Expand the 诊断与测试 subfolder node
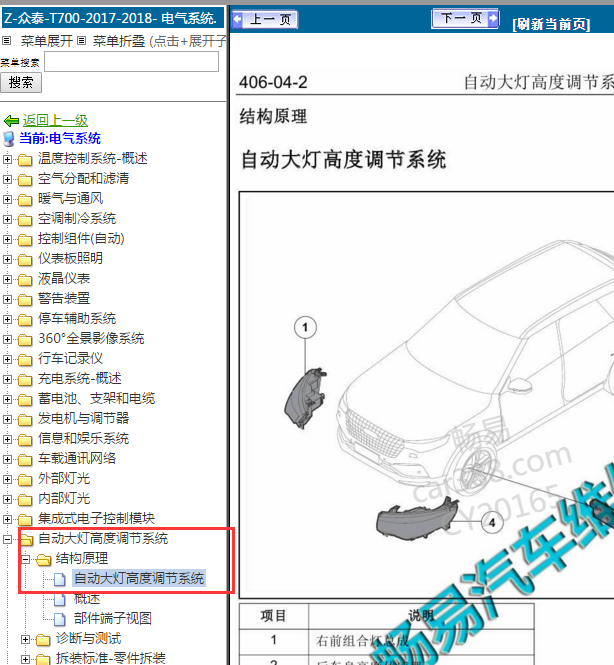 25,639
